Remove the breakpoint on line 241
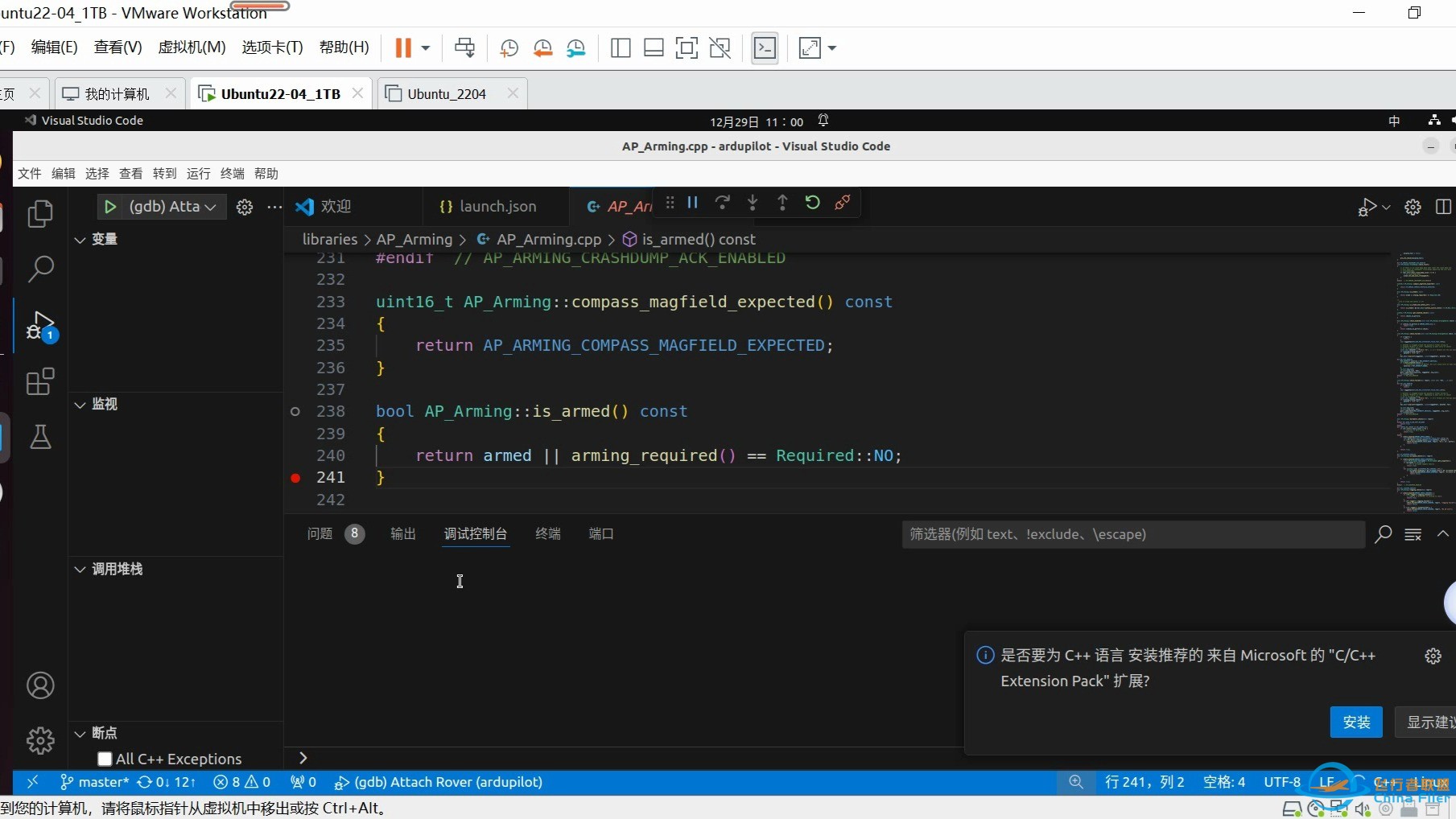This screenshot has width=1456, height=819. pyautogui.click(x=295, y=478)
